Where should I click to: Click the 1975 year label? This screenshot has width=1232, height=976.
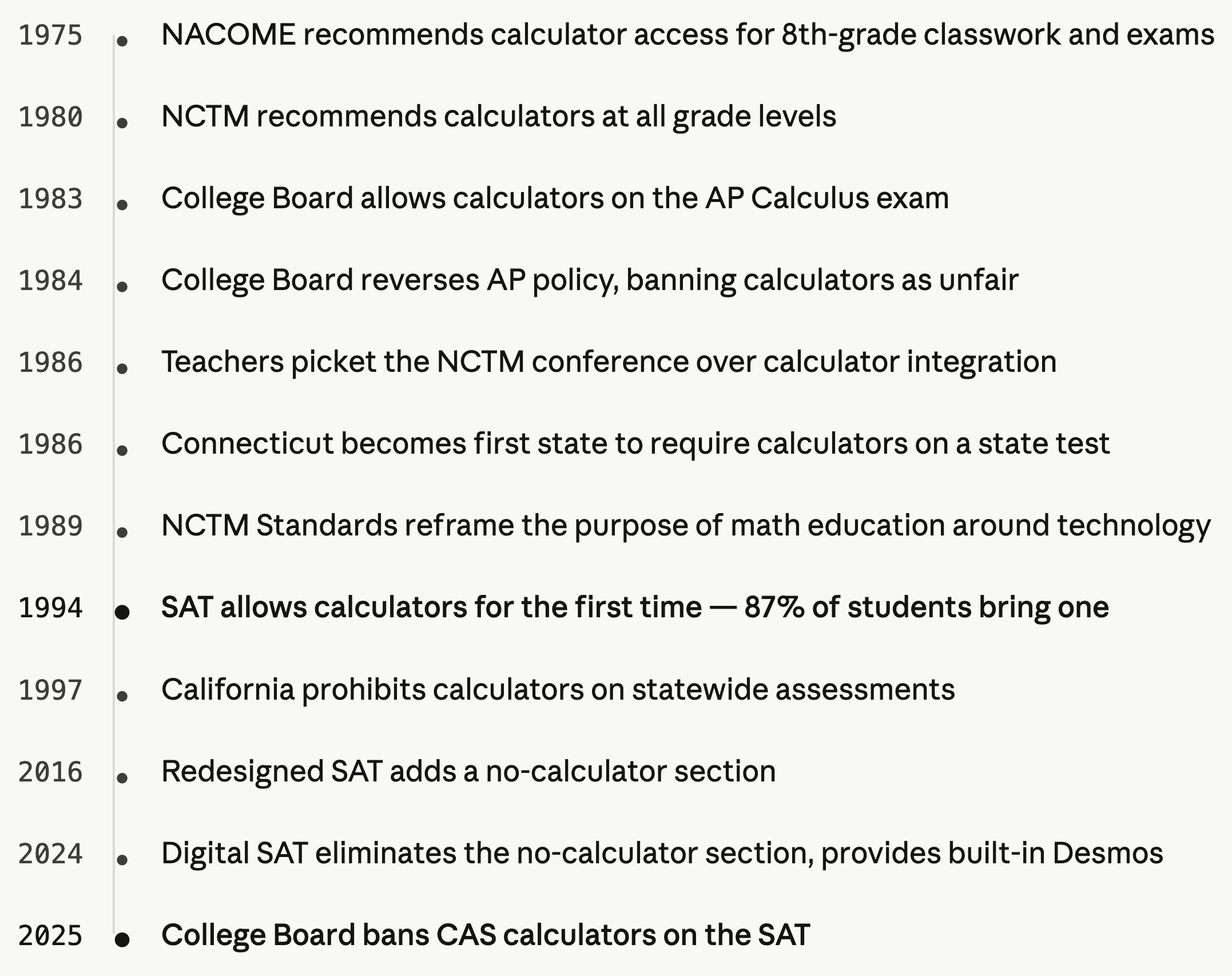coord(50,35)
